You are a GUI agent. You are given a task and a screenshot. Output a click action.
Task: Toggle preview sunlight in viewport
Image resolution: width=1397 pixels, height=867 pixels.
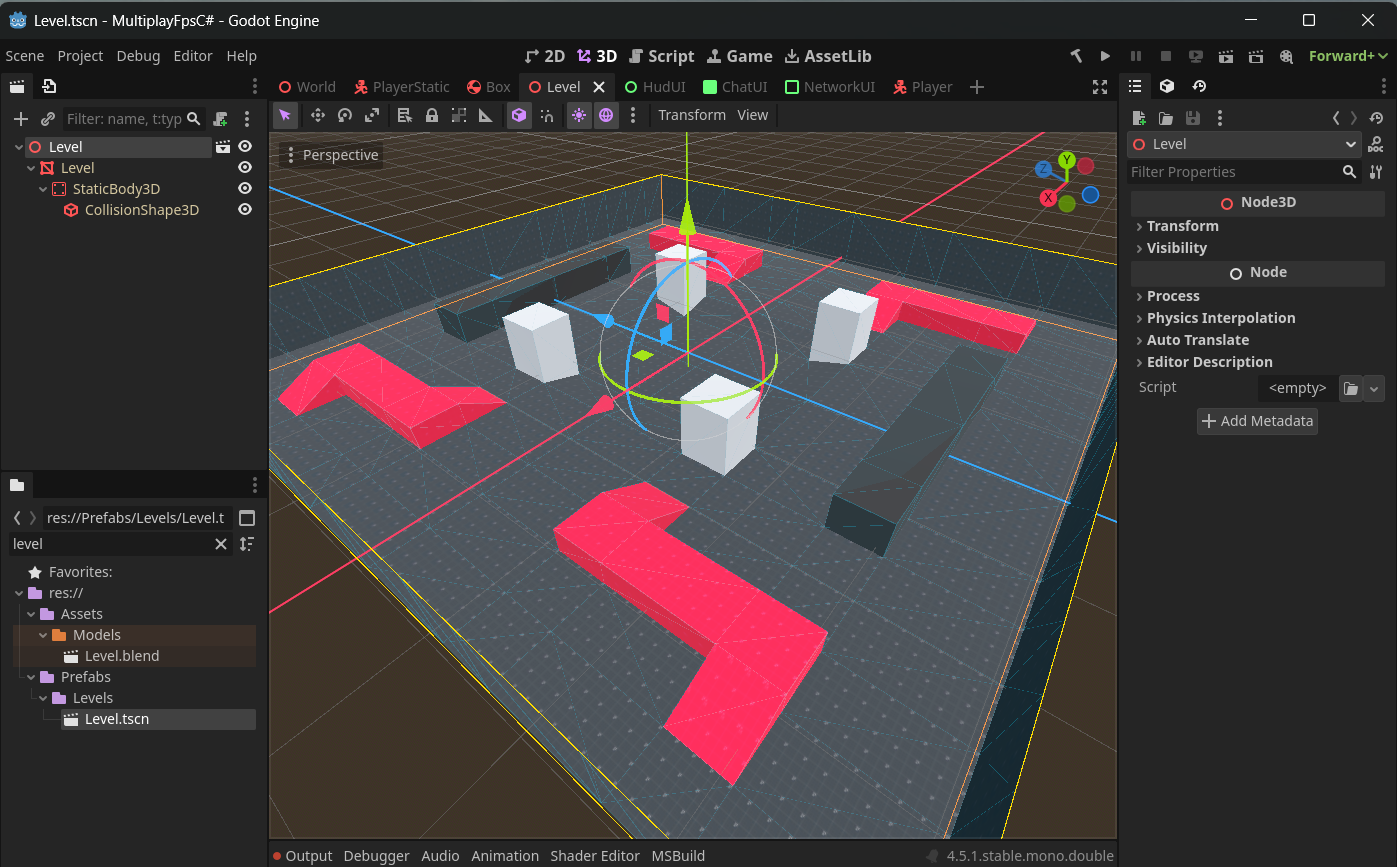pos(579,115)
